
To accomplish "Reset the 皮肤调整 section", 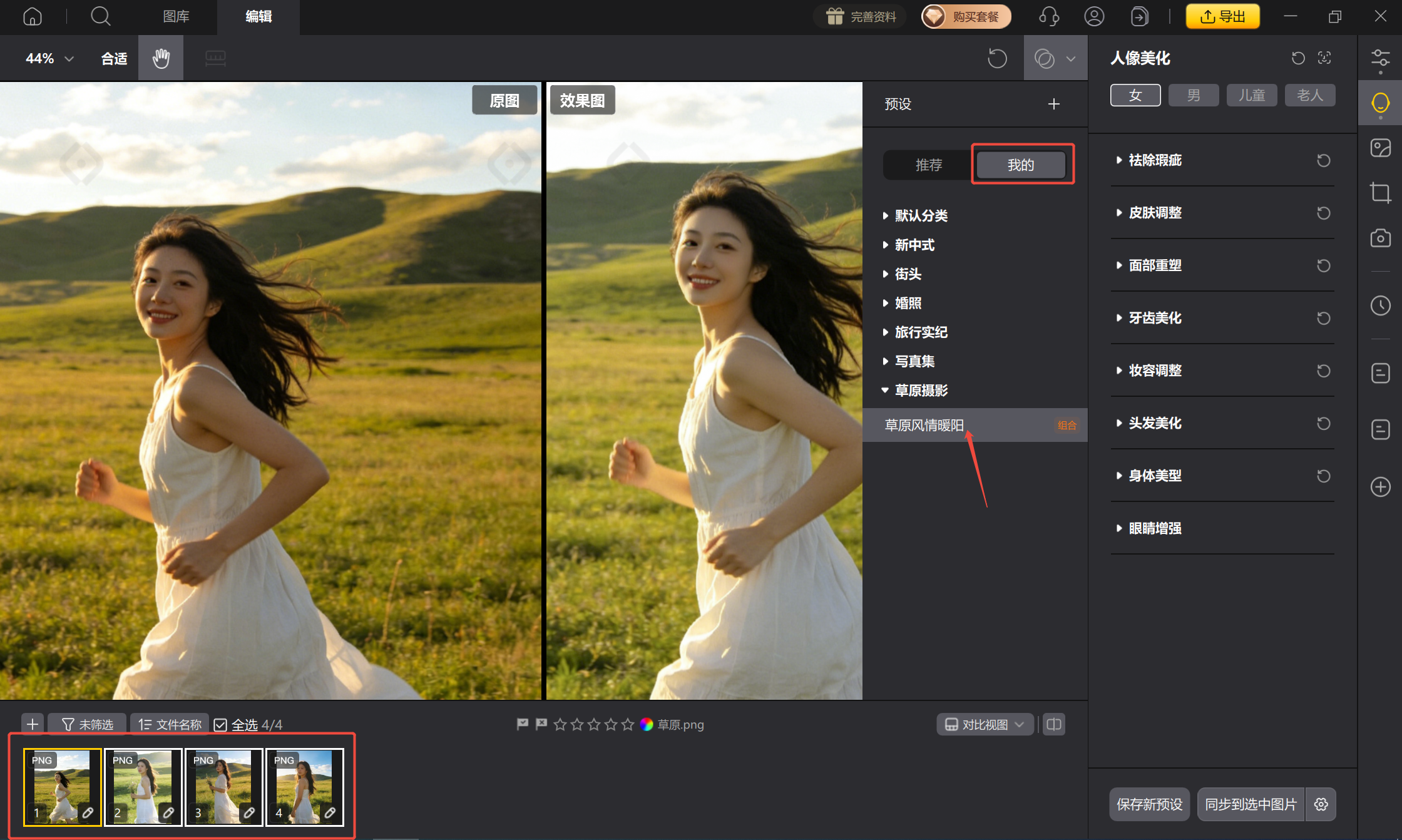I will tap(1323, 213).
